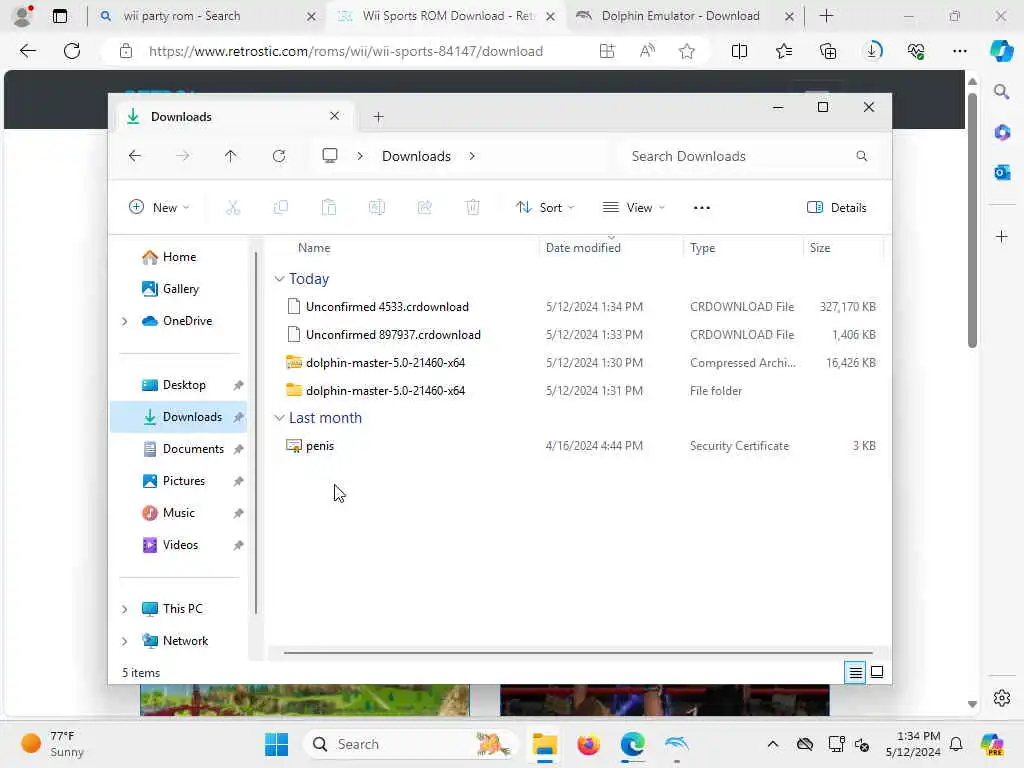This screenshot has width=1024, height=768.
Task: Show hidden system tray icons
Action: [x=773, y=744]
